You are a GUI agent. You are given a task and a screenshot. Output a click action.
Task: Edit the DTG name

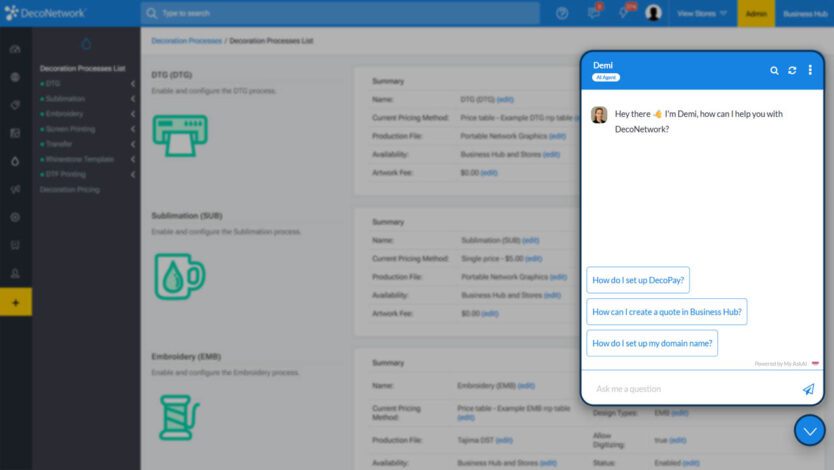(x=505, y=99)
